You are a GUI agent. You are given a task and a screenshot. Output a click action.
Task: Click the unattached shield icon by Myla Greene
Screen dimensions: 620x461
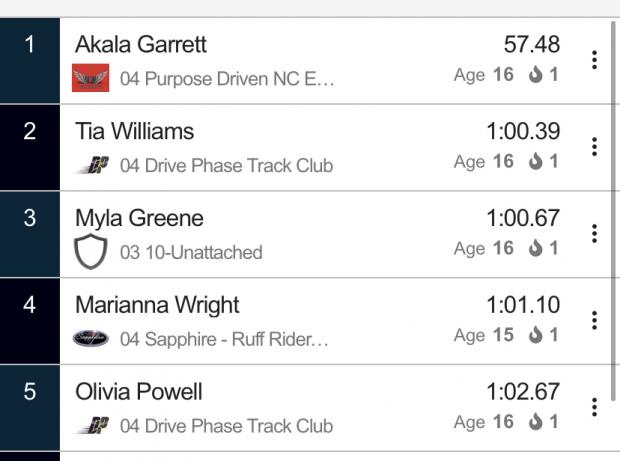coord(91,251)
